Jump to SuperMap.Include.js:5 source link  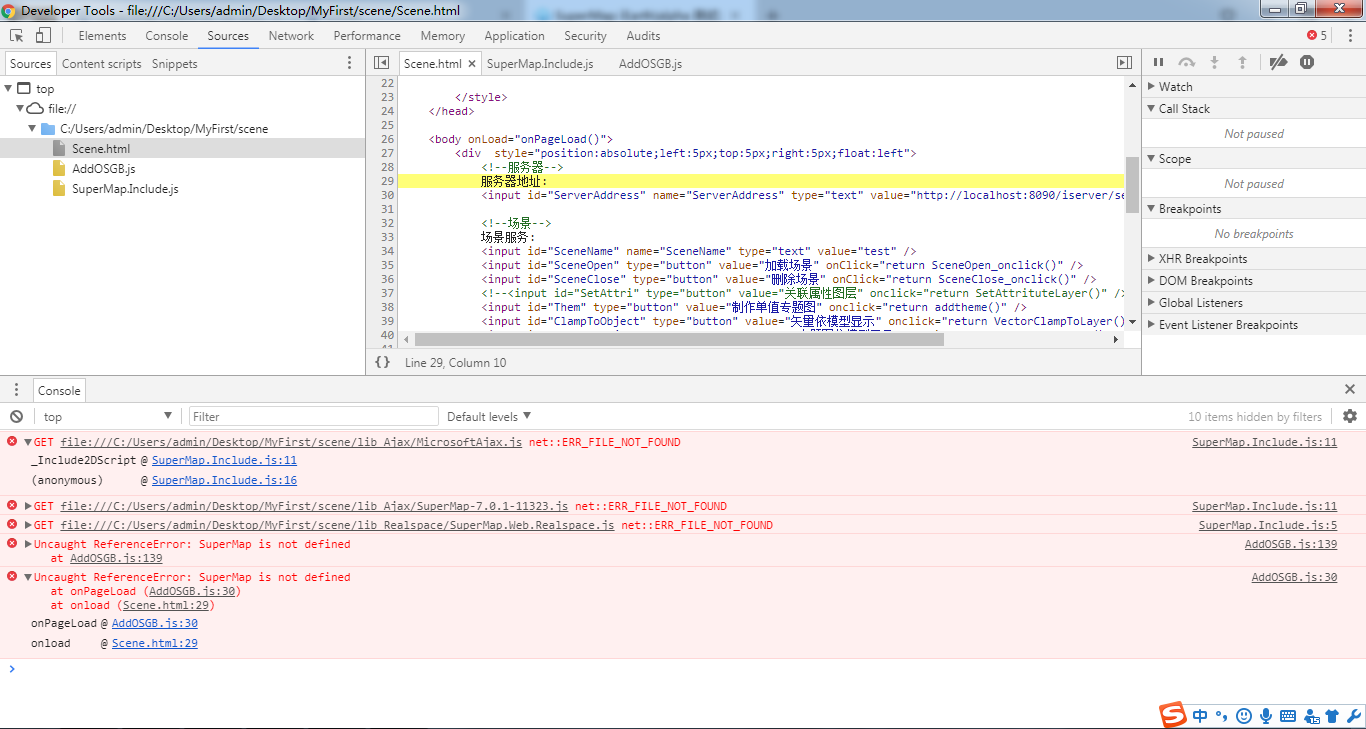(x=1268, y=525)
